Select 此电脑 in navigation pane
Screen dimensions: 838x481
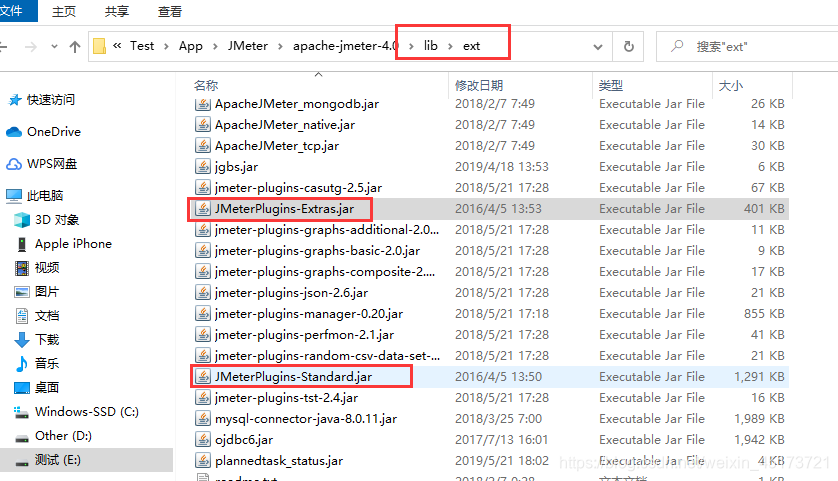click(x=45, y=196)
